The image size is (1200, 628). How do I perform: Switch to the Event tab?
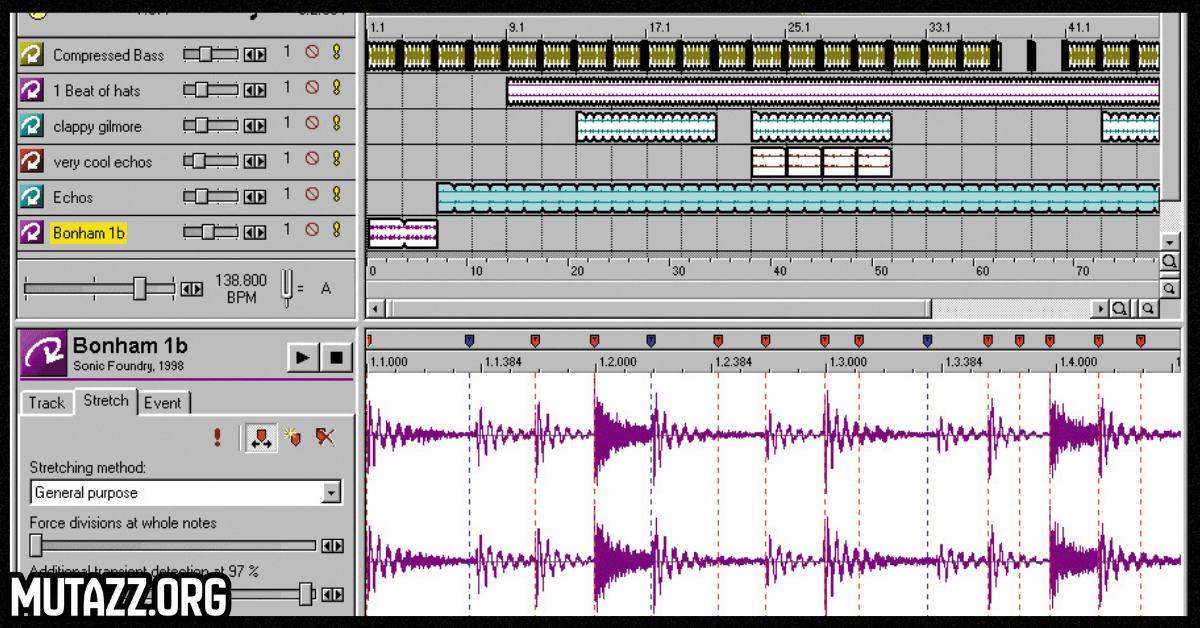coord(162,403)
